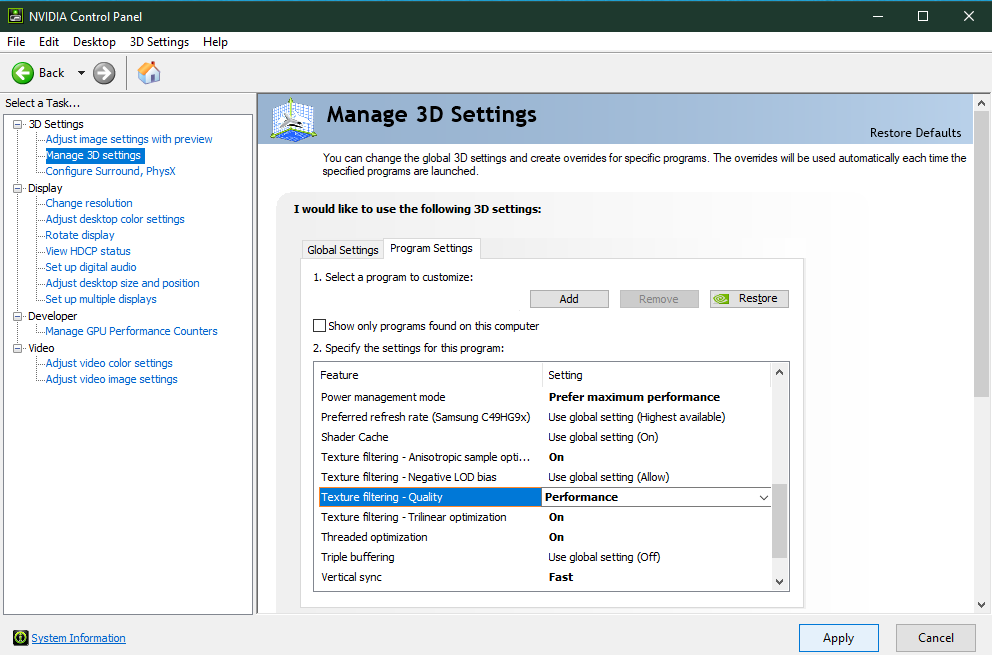Click the System Information icon
Viewport: 992px width, 655px height.
pos(20,638)
